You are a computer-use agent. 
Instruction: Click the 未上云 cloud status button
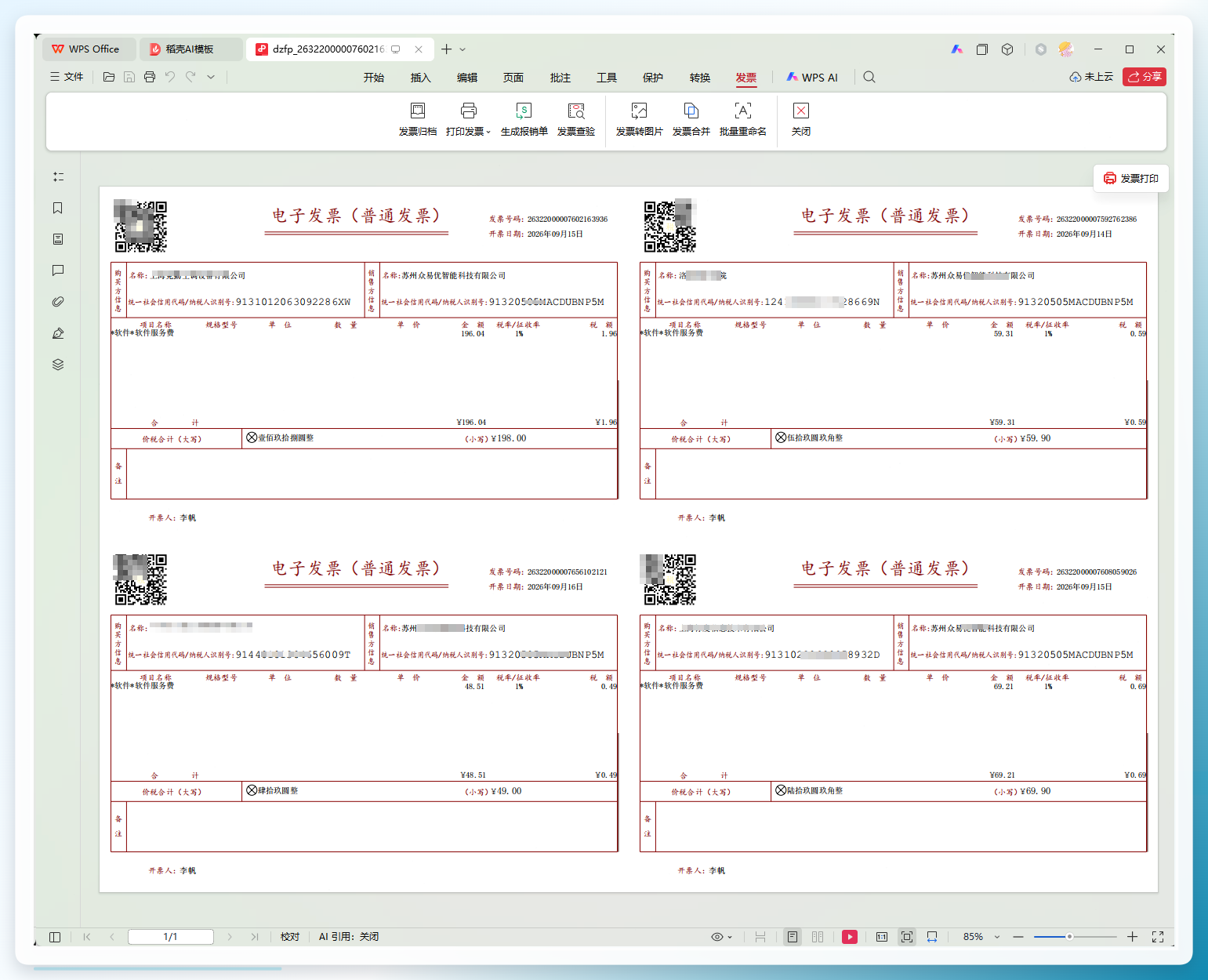coord(1091,77)
